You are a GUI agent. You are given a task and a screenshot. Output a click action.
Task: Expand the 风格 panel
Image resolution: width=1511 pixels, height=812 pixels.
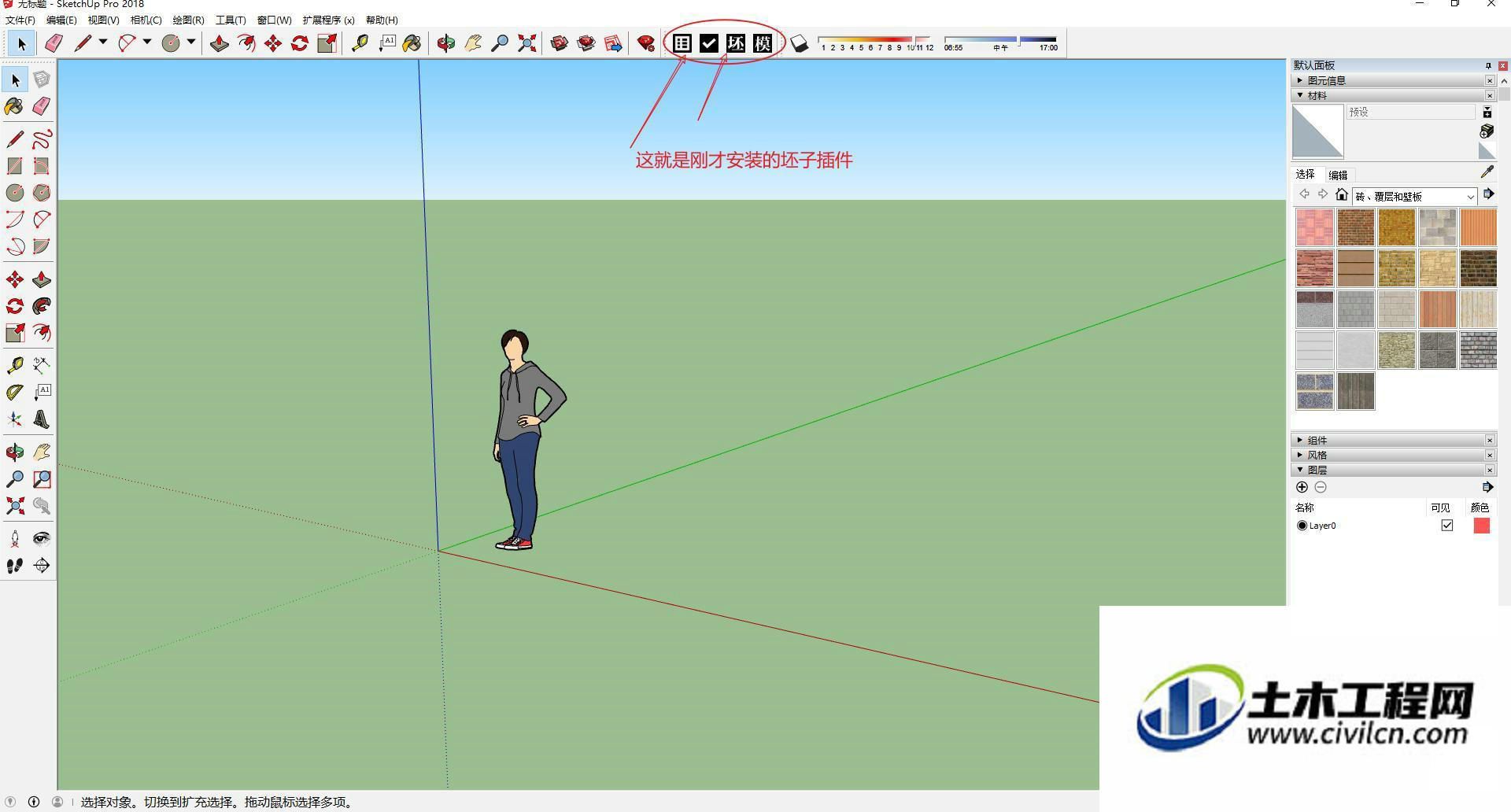tap(1393, 455)
